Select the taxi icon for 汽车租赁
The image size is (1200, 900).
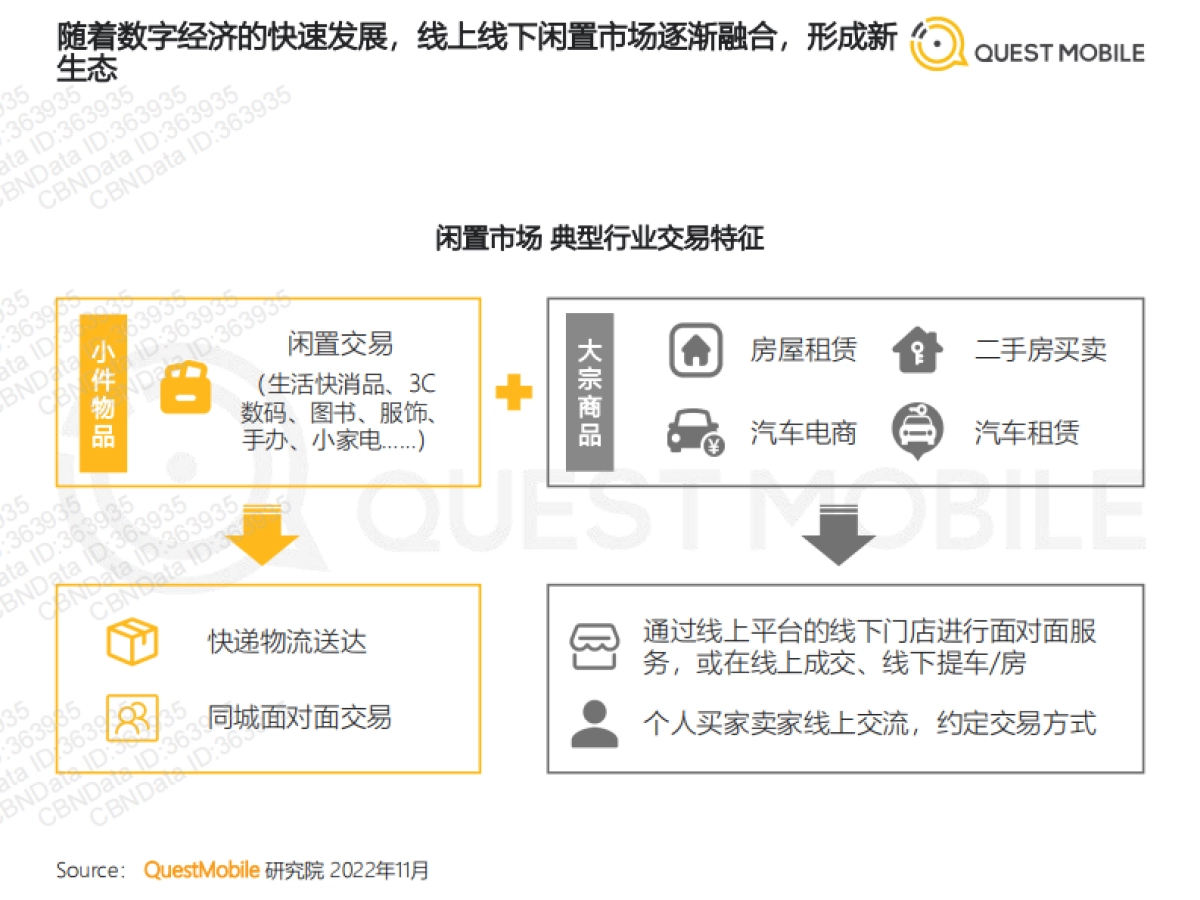pos(916,432)
